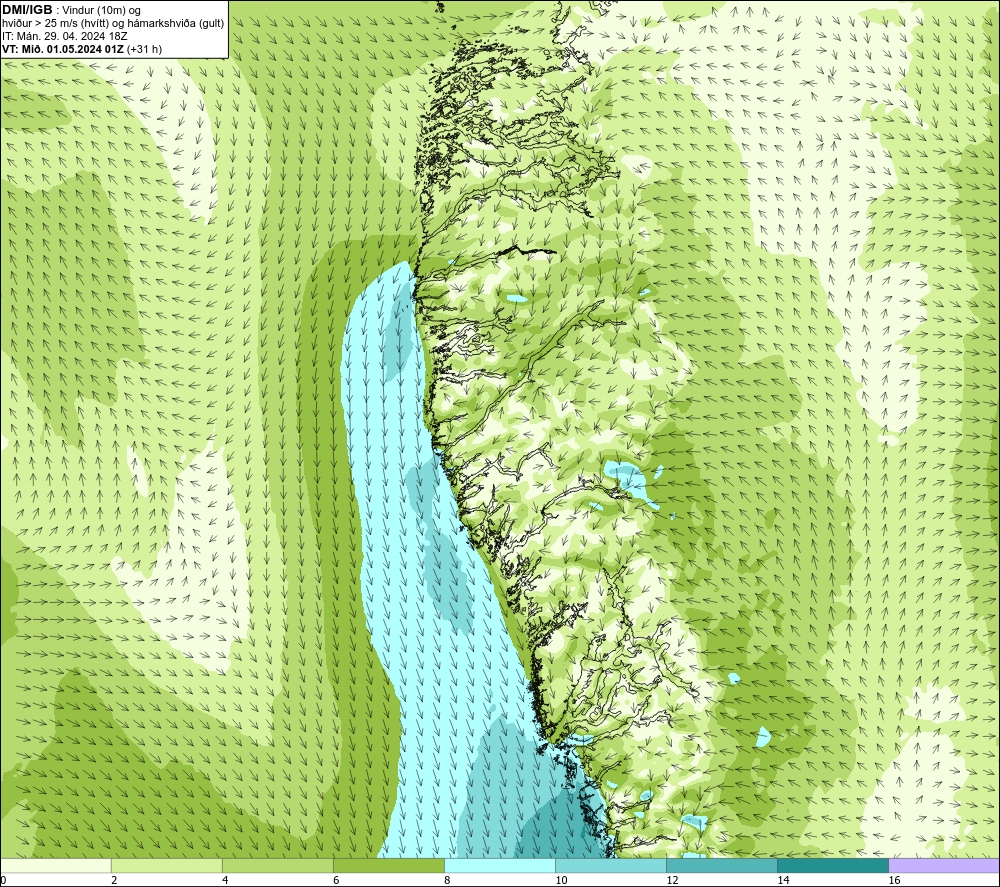Viewport: 1000px width, 887px height.
Task: Click the "hviður > 25 m/s (hvítt)" line
Action: pyautogui.click(x=57, y=24)
